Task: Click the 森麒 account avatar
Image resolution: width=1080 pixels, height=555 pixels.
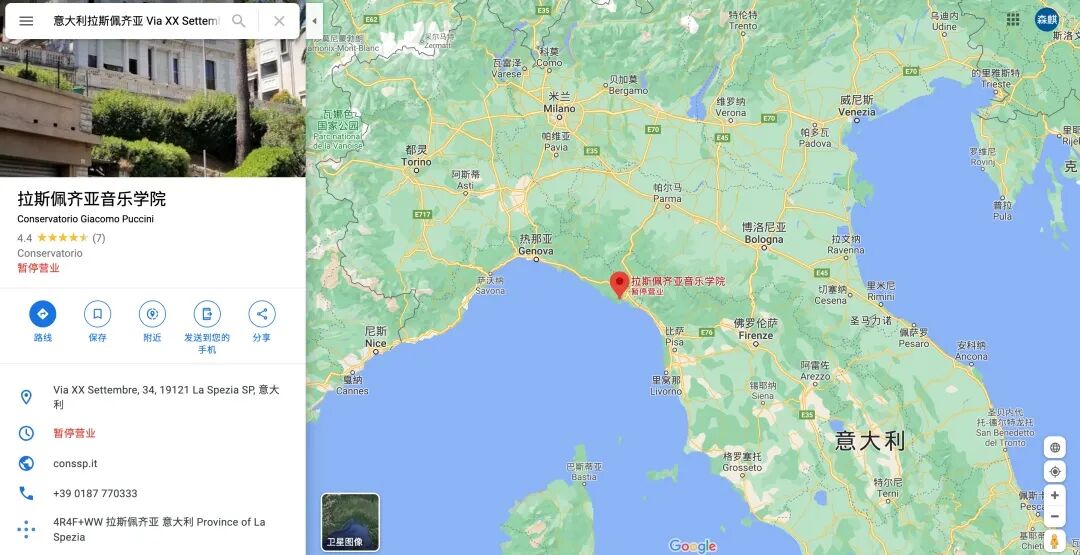Action: pos(1047,19)
